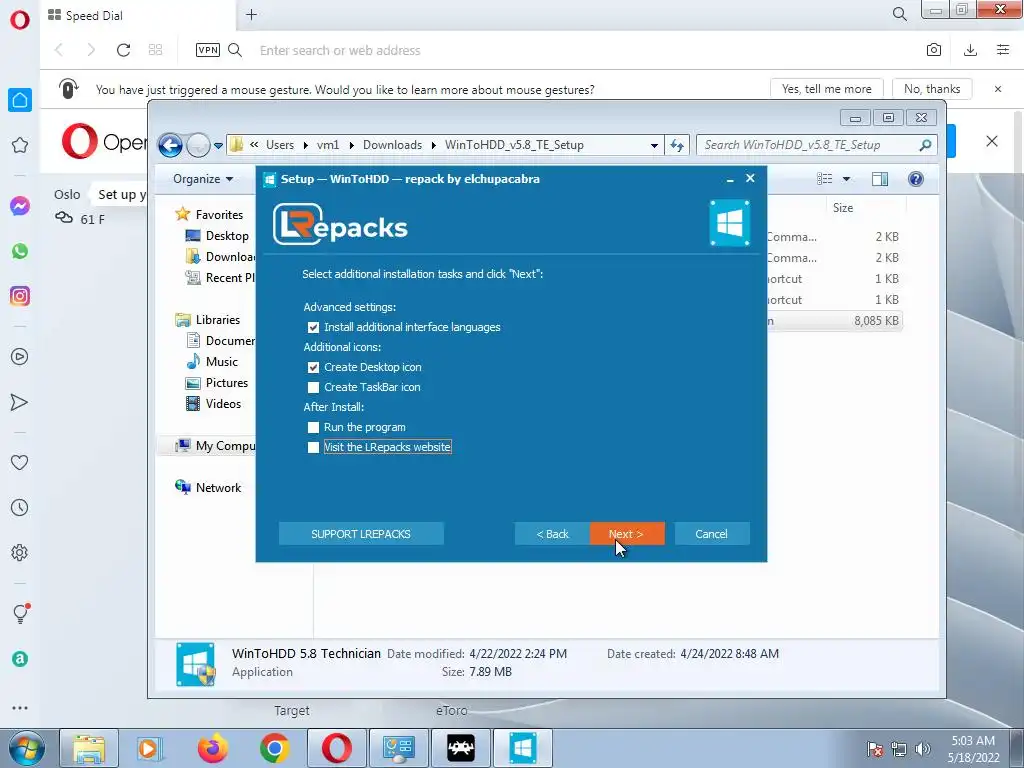This screenshot has width=1024, height=768.
Task: Click the Next button in Setup
Action: coord(627,534)
